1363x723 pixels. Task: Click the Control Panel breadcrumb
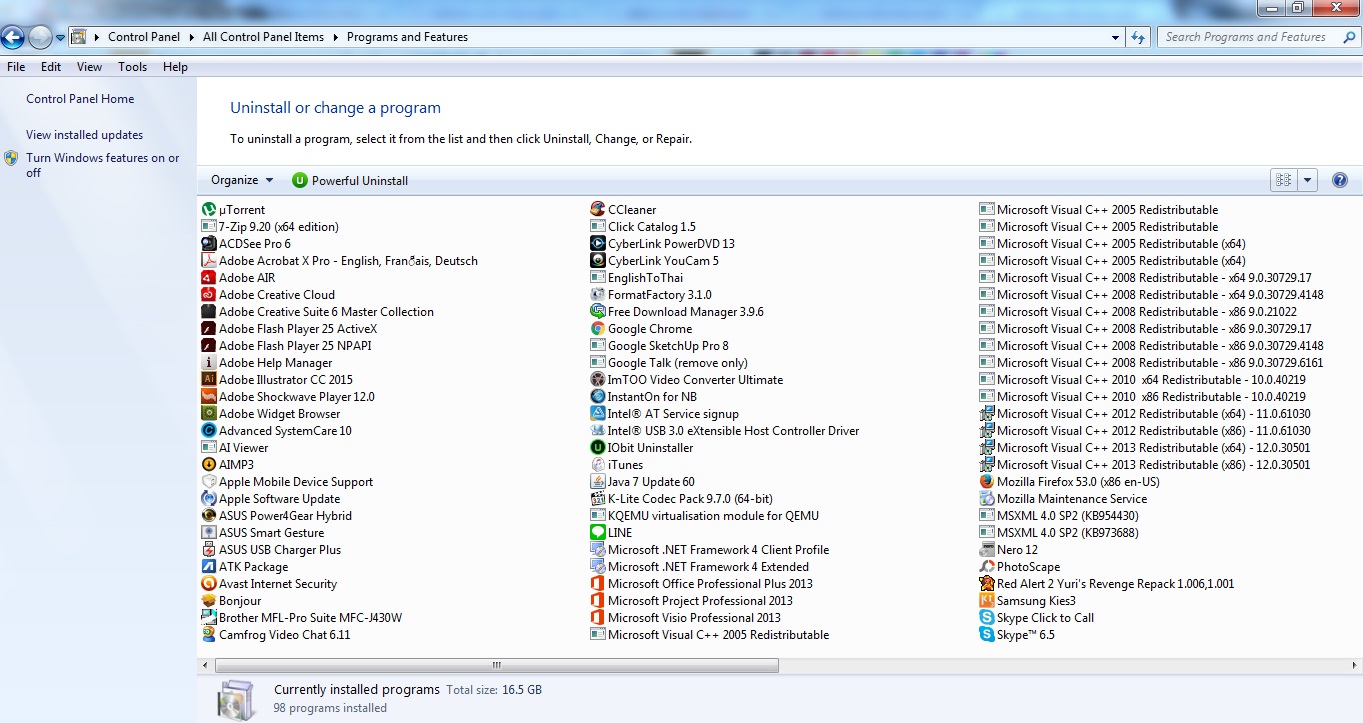[x=144, y=37]
